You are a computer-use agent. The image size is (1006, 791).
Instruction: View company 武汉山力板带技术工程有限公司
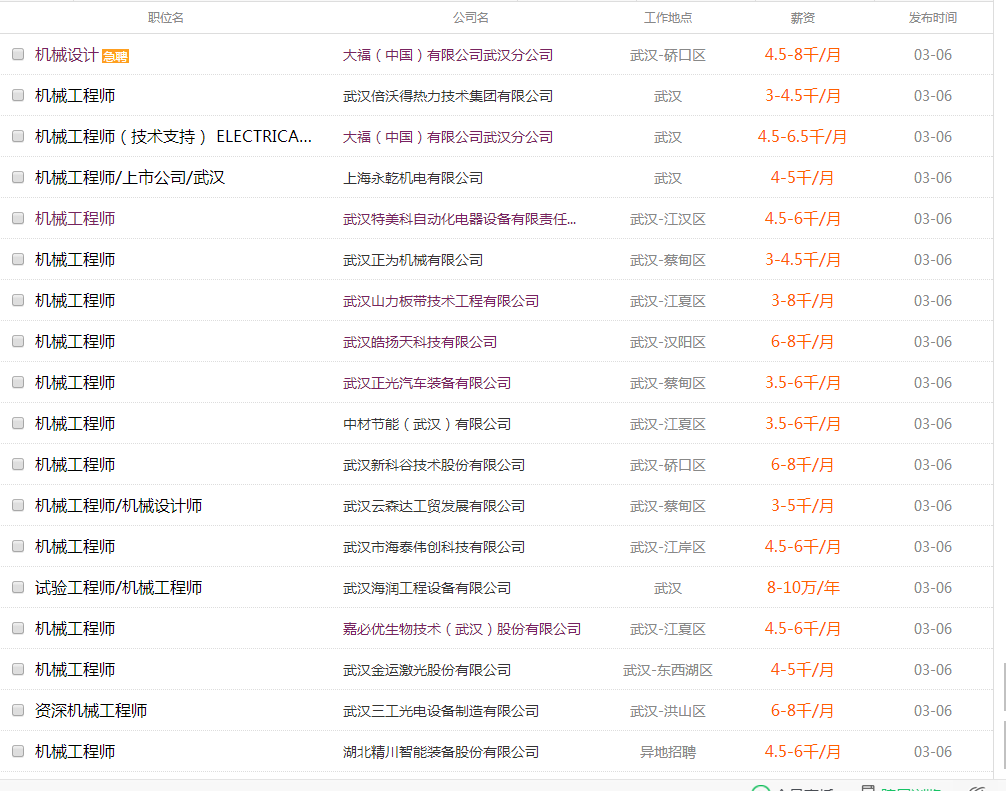[441, 302]
